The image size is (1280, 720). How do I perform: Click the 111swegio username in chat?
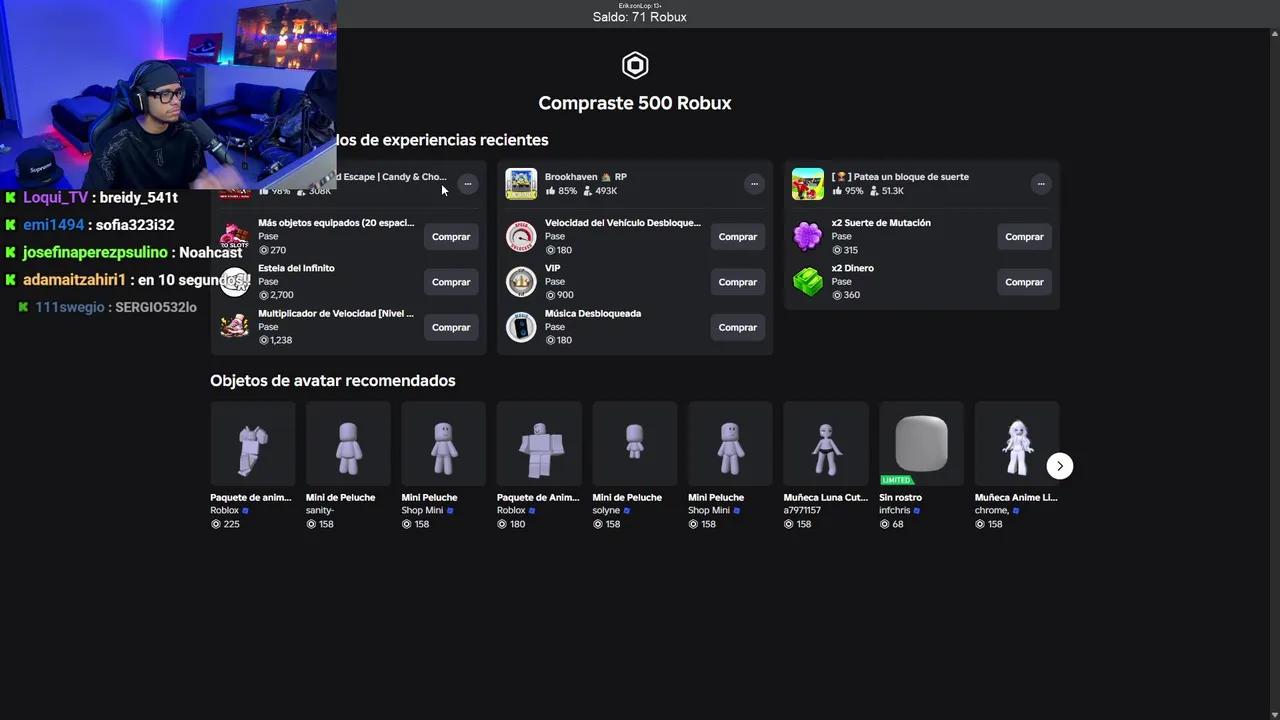coord(70,307)
